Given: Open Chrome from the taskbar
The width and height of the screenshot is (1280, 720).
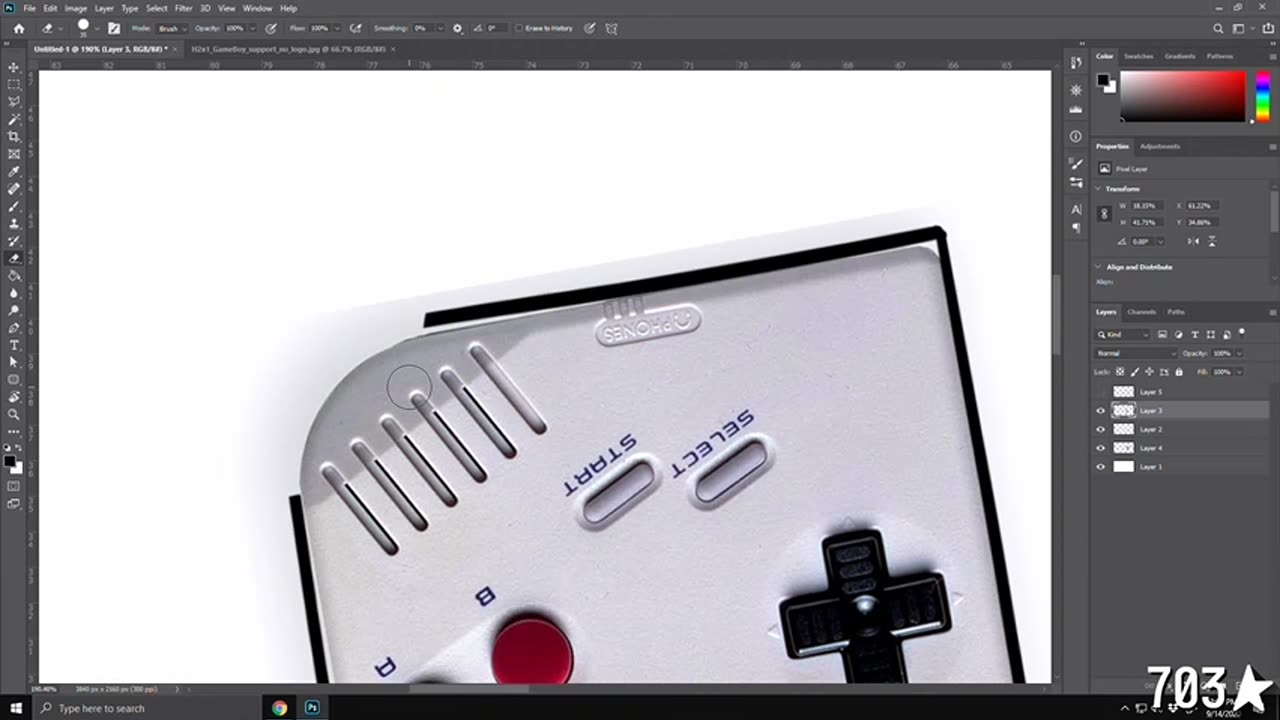Looking at the screenshot, I should [279, 708].
